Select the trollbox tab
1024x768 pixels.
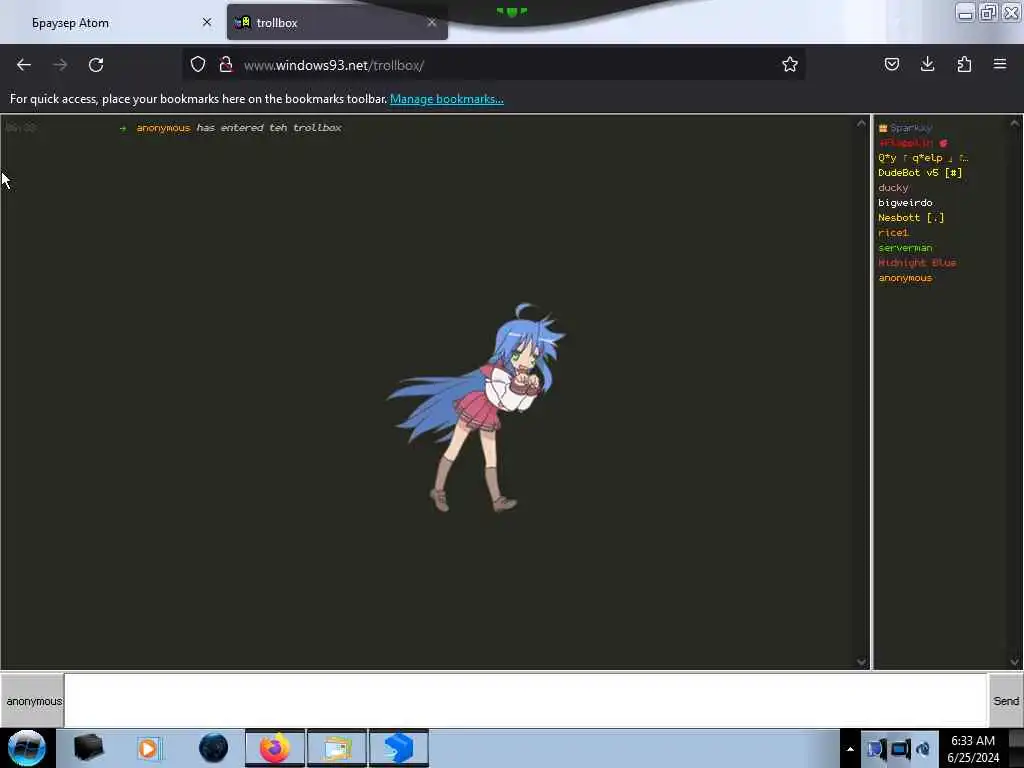pyautogui.click(x=337, y=23)
